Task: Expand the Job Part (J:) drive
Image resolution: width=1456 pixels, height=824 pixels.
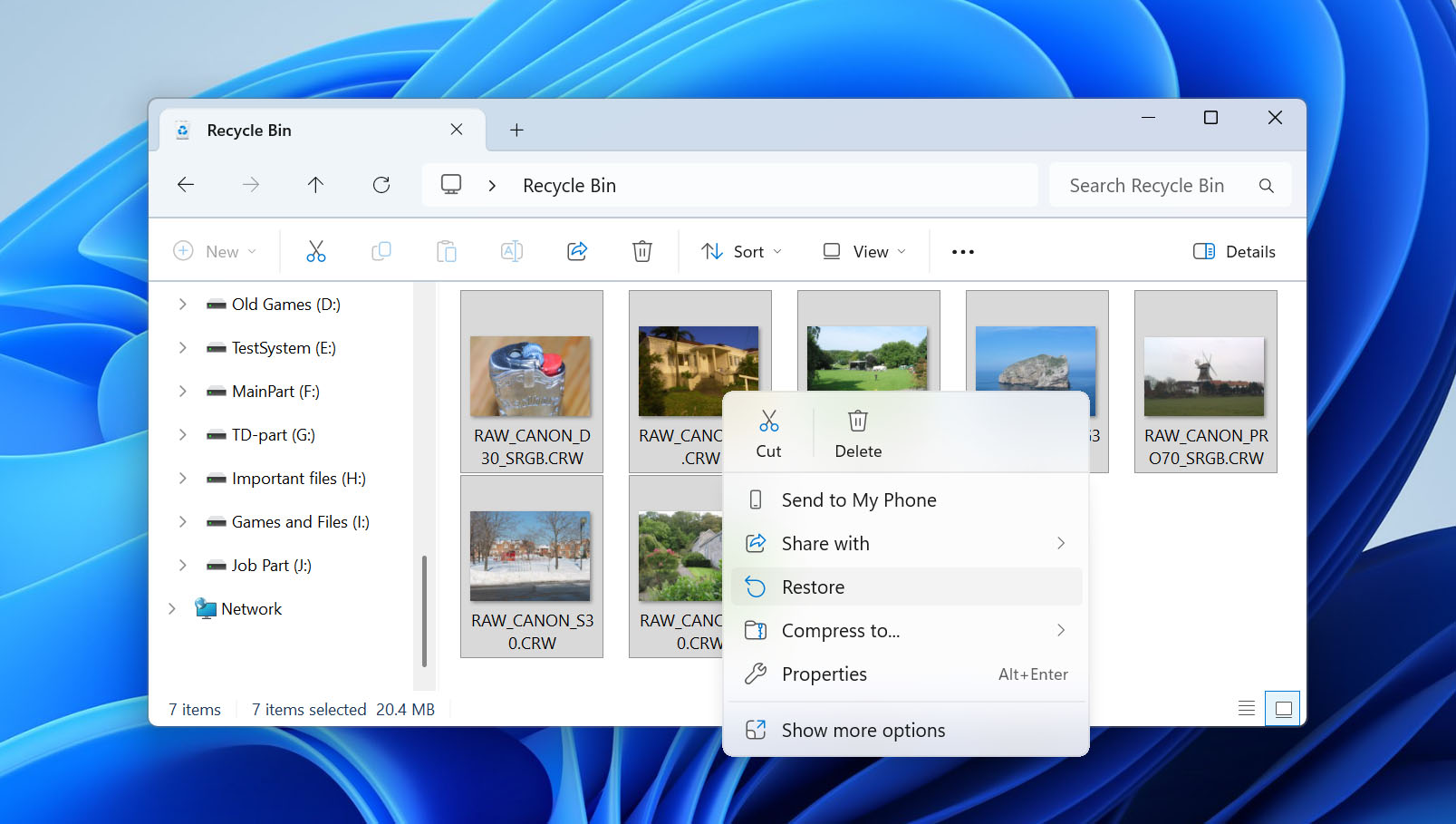Action: point(182,566)
